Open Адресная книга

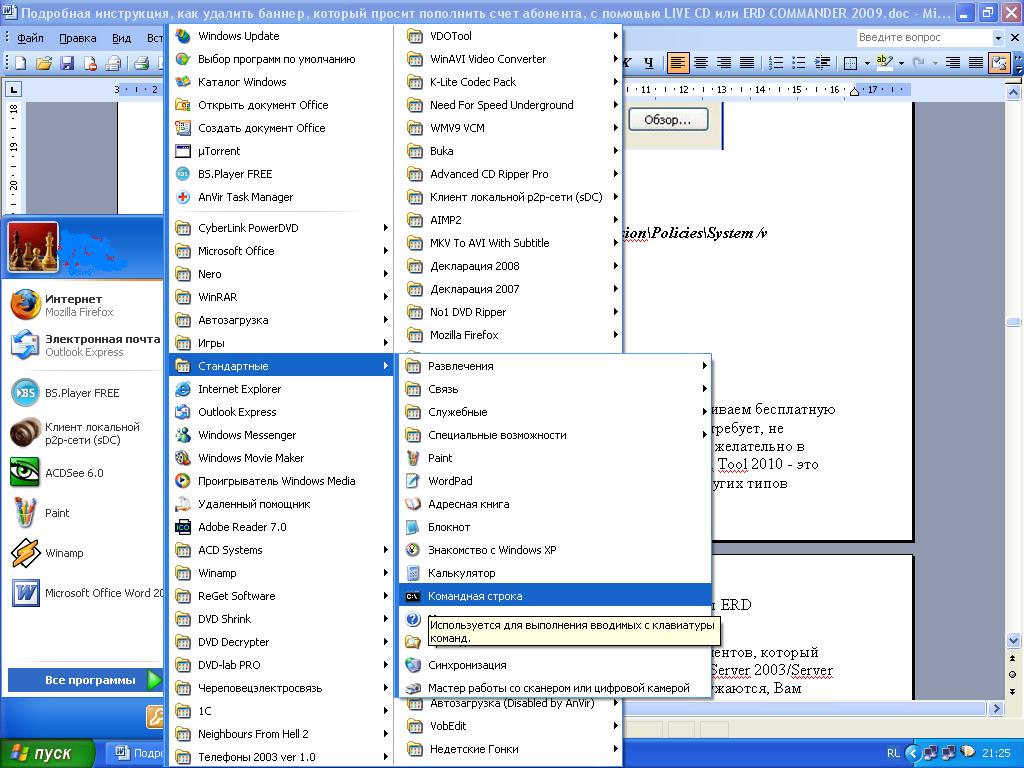point(554,504)
